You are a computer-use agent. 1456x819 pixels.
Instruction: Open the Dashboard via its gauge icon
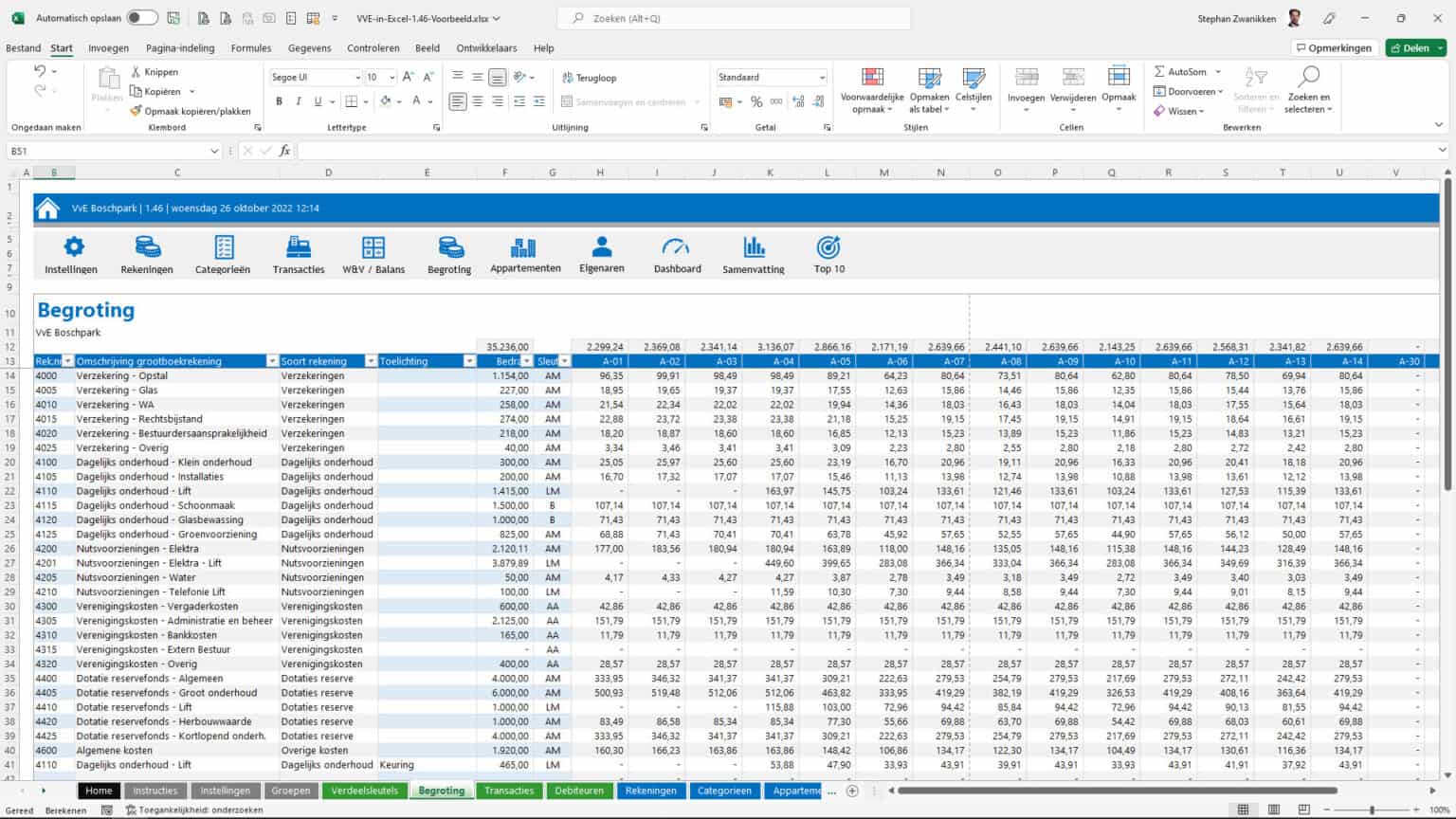click(x=677, y=248)
